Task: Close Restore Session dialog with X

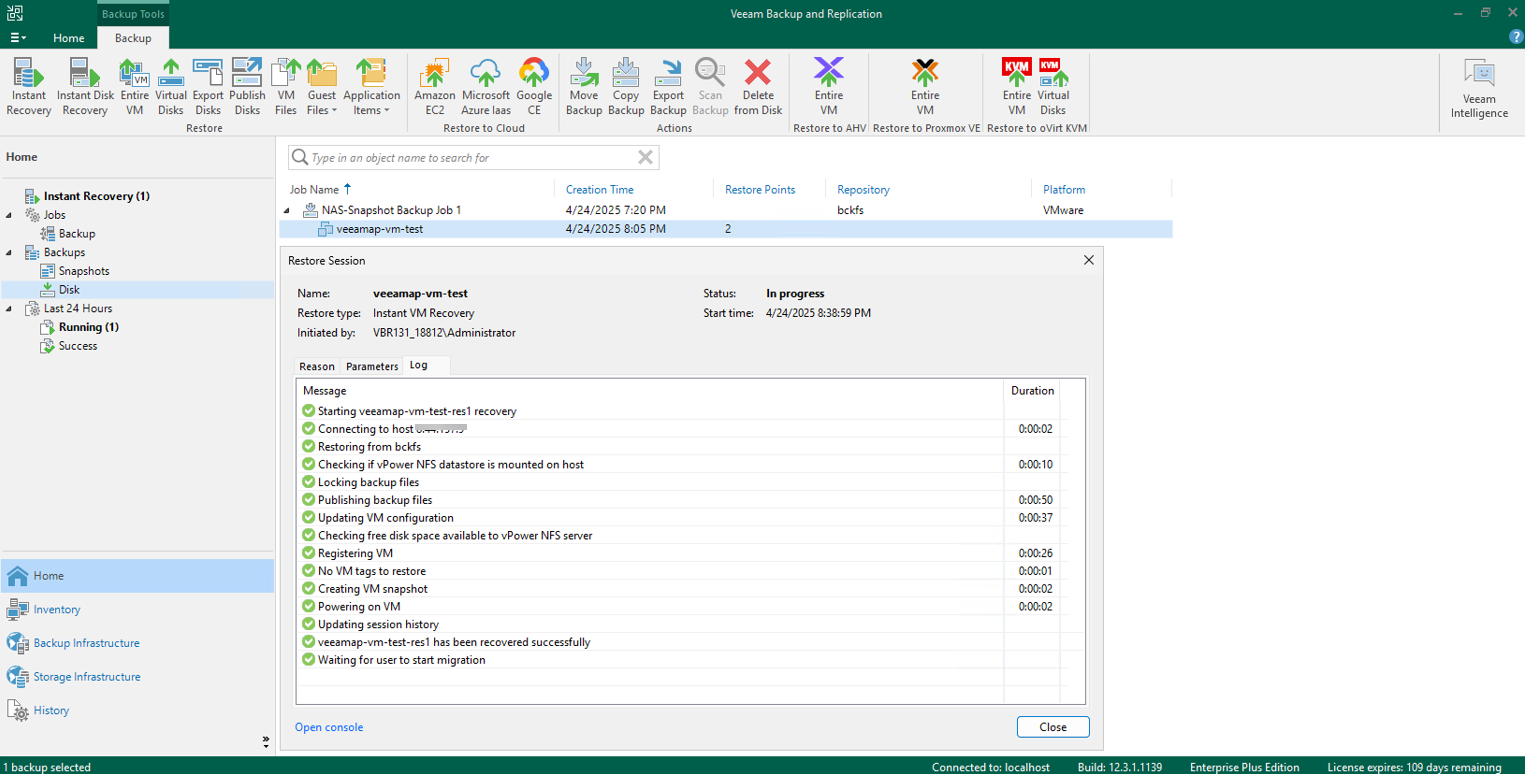Action: pos(1089,260)
